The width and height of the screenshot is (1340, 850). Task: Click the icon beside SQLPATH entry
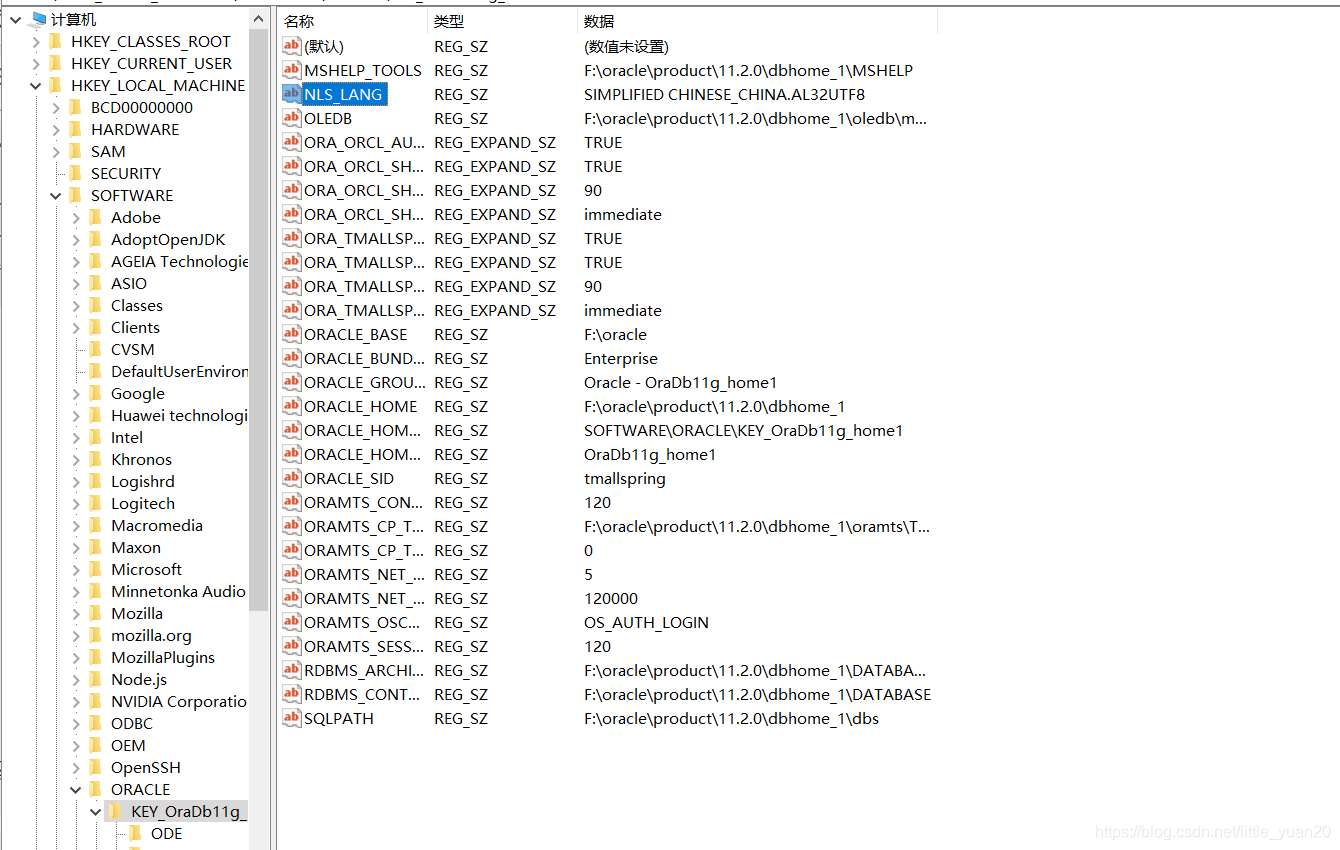[292, 718]
